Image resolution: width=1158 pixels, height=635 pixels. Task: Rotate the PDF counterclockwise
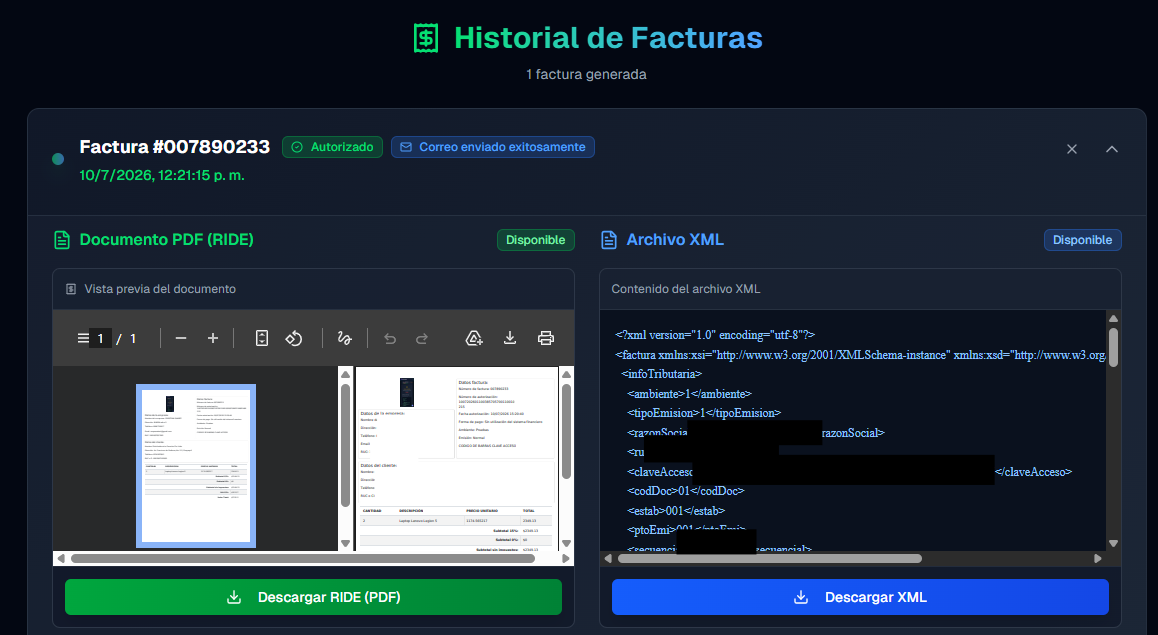(294, 338)
